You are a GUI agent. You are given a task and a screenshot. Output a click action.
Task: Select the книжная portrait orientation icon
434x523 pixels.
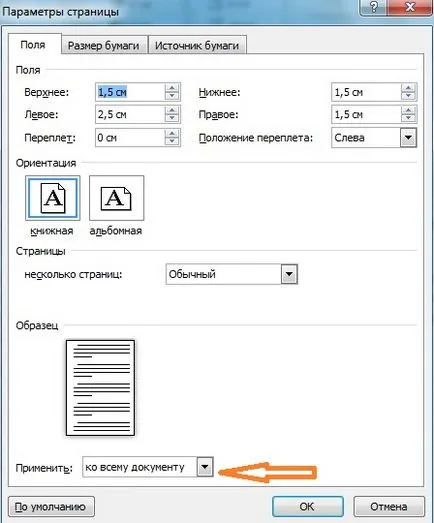(x=53, y=198)
